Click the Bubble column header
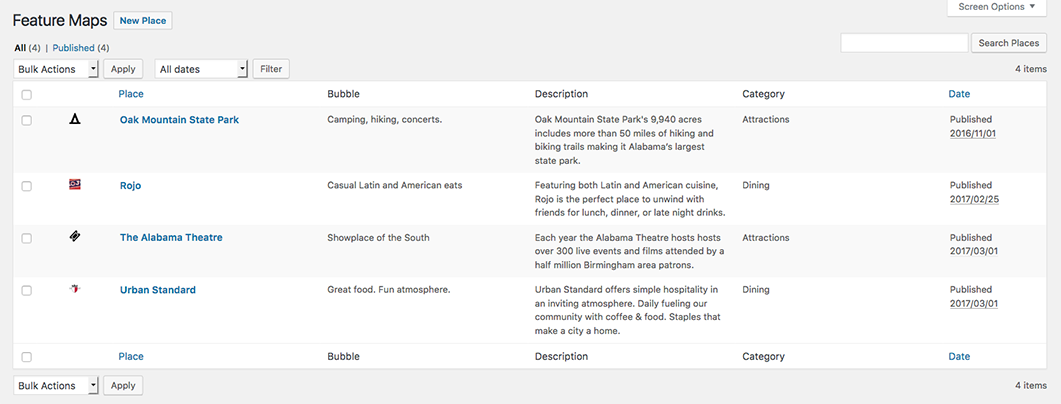The image size is (1061, 404). point(343,94)
